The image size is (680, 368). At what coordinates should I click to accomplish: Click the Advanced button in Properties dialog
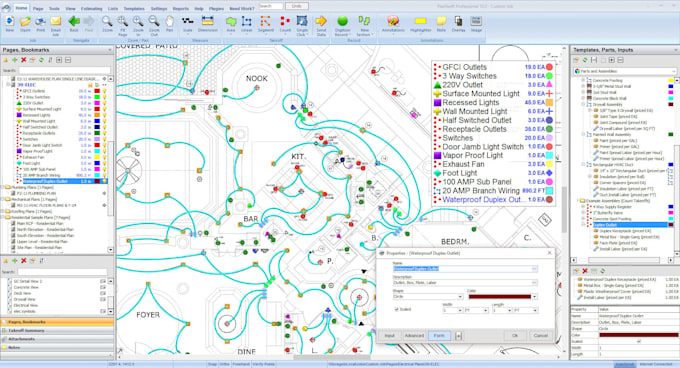pyautogui.click(x=414, y=335)
